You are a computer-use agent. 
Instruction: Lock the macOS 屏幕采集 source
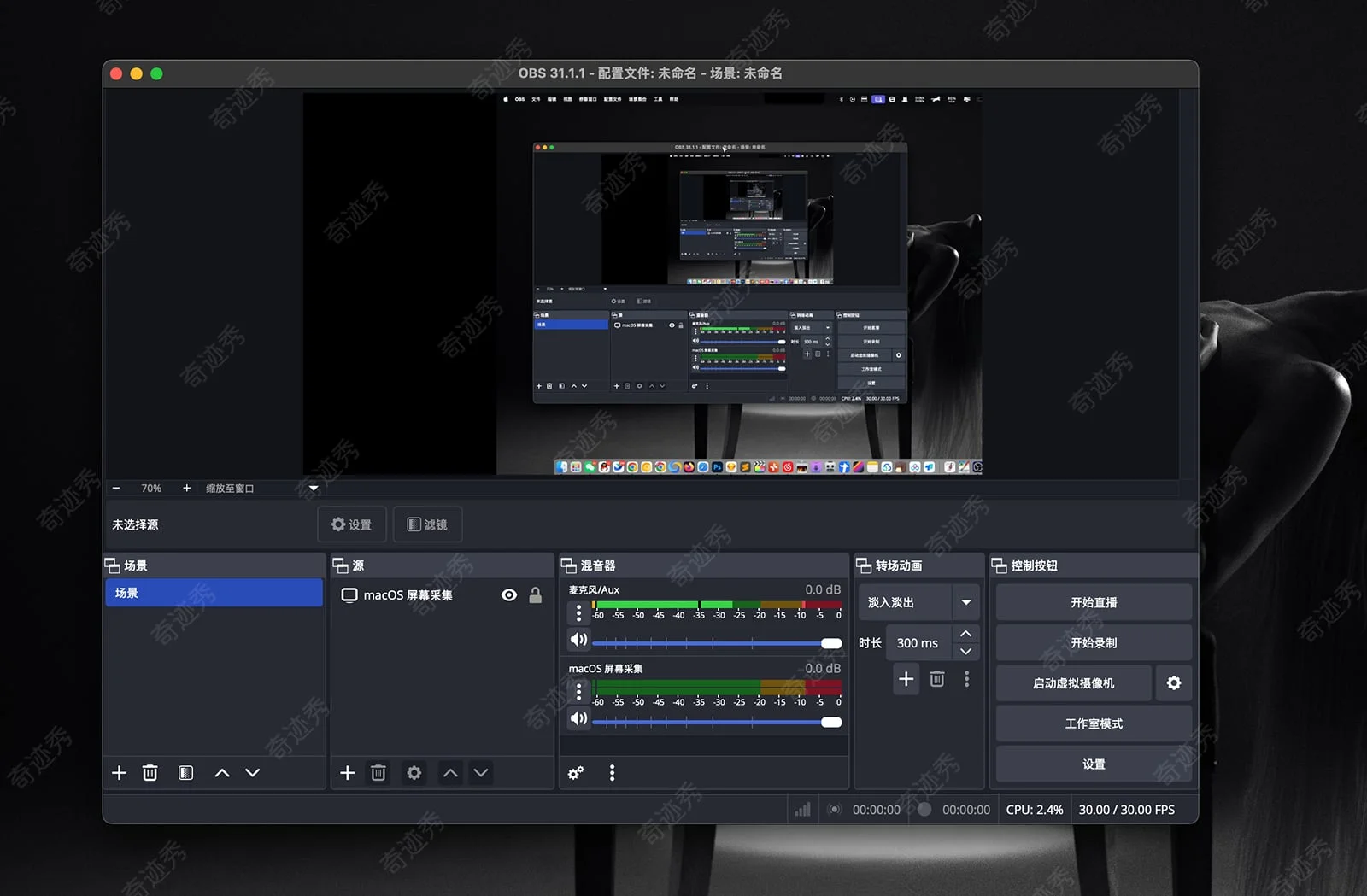click(x=536, y=595)
